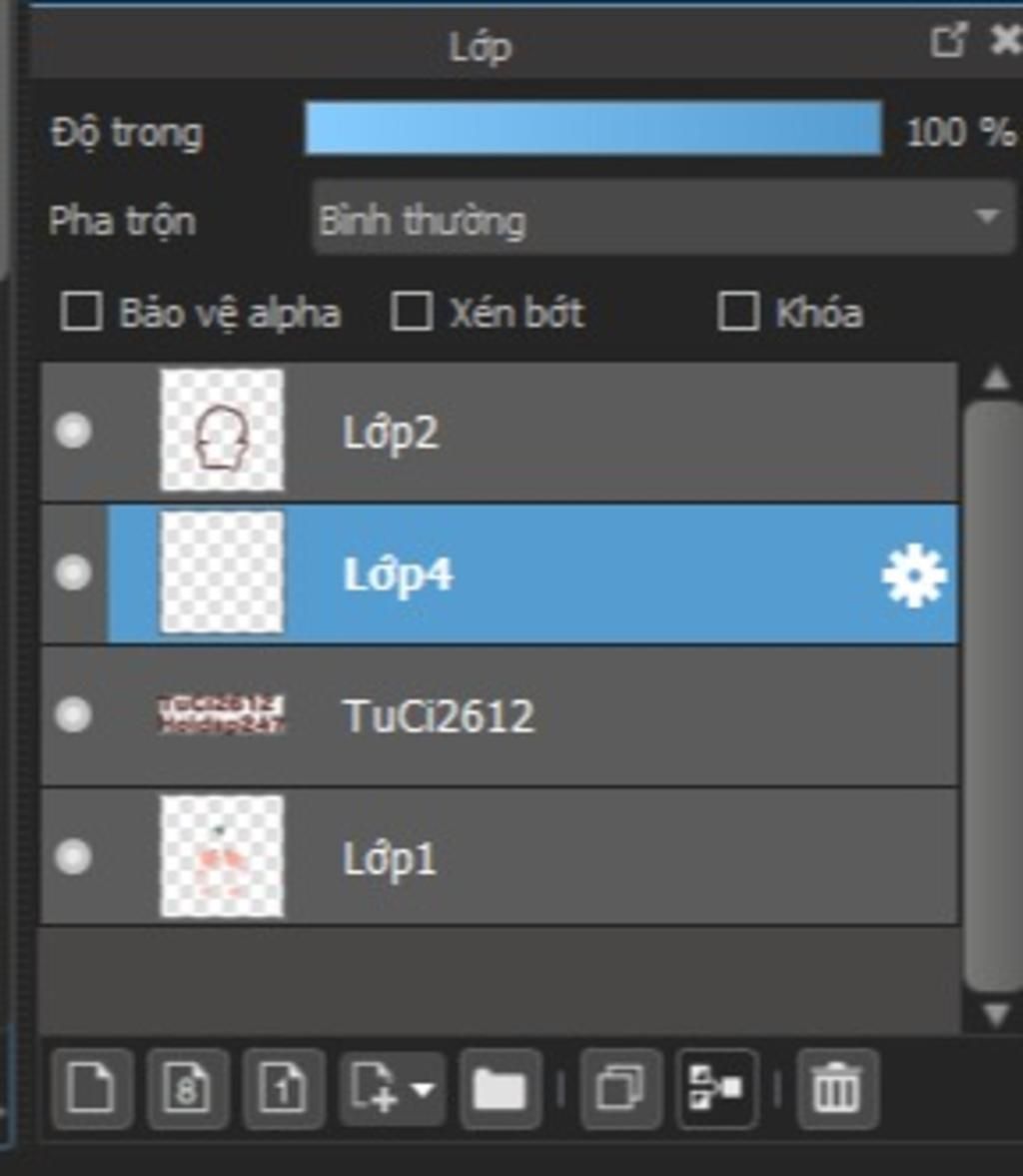The image size is (1023, 1176).
Task: Merge layer down with lower layer
Action: tap(716, 1088)
